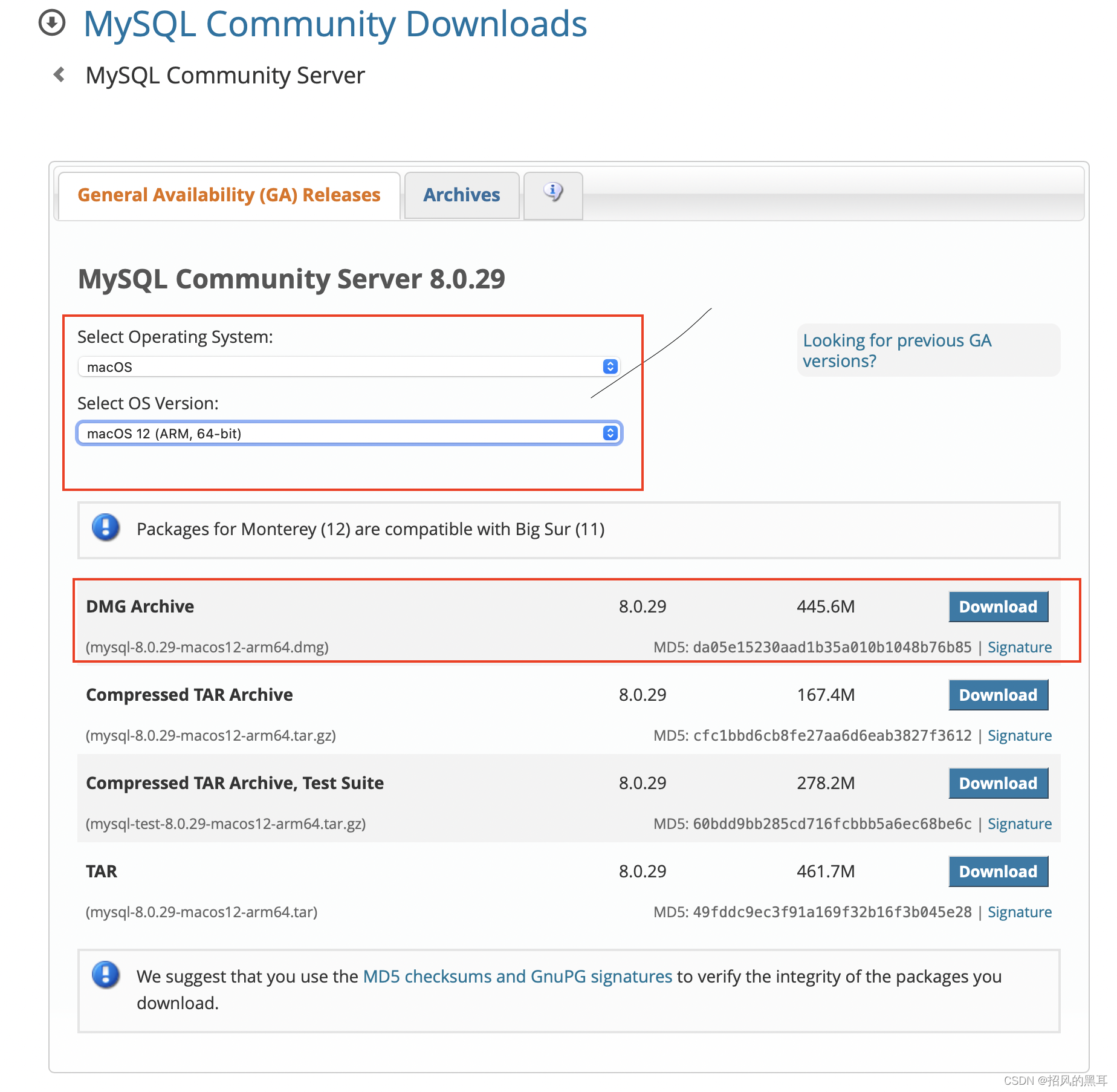Open Signature link for mysql-8.0.29-macos12-arm64.tar.gz

(1020, 735)
